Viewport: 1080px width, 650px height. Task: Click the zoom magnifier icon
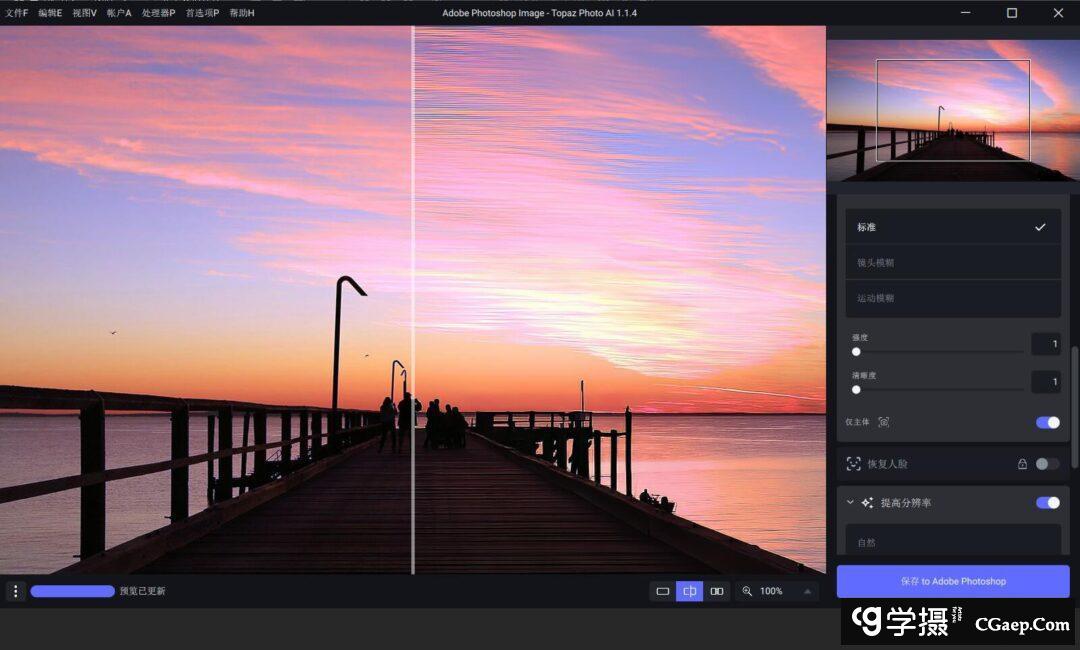(x=747, y=591)
